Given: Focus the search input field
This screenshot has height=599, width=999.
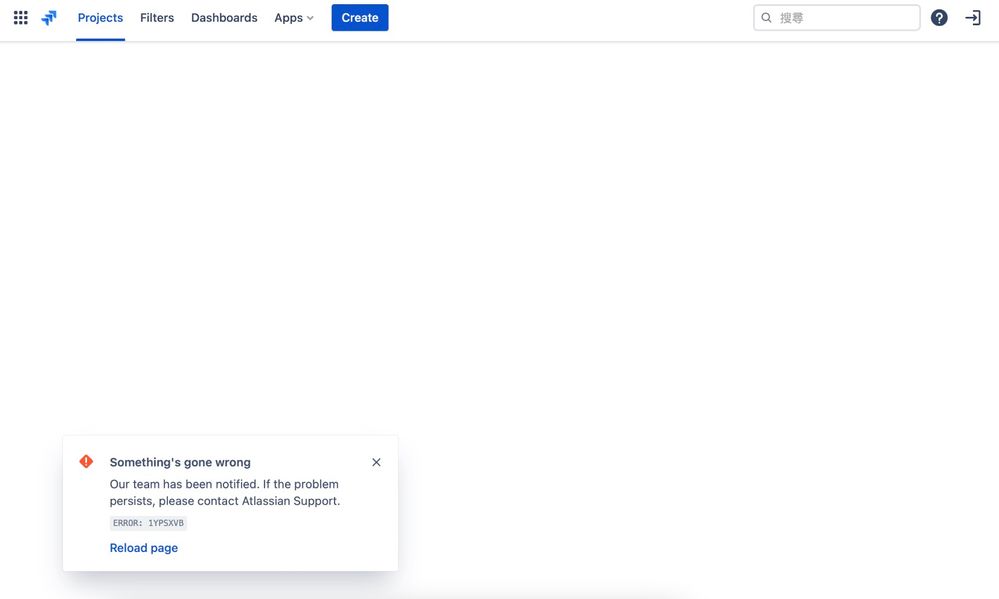Looking at the screenshot, I should click(x=837, y=18).
